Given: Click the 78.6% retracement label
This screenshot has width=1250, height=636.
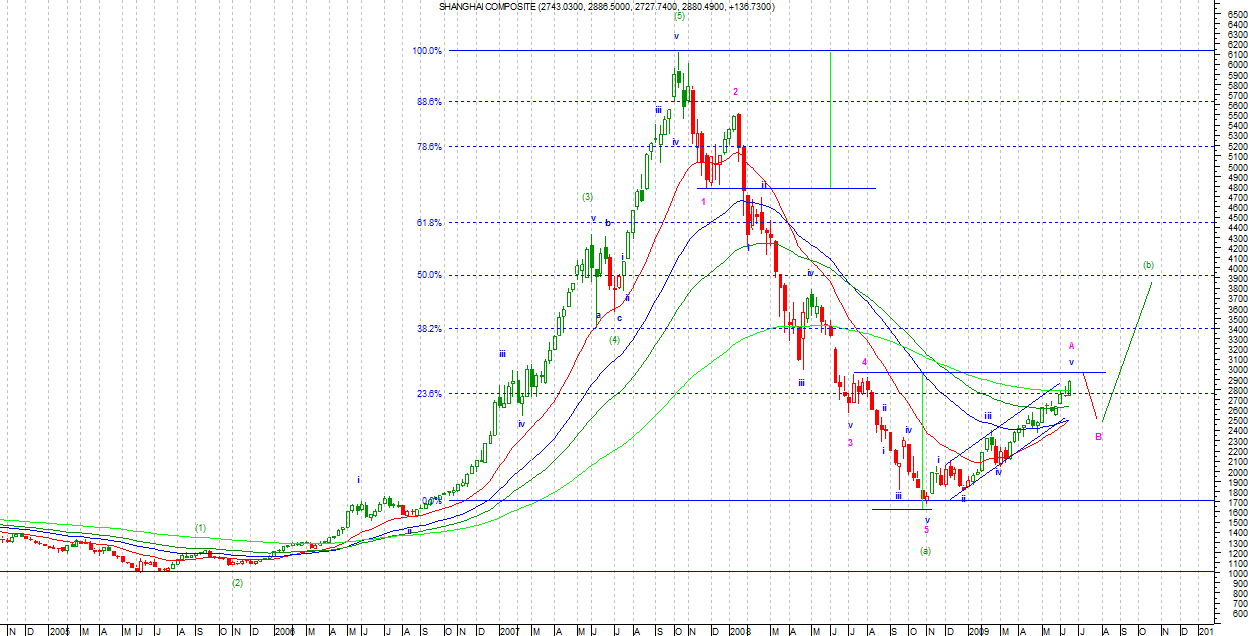Looking at the screenshot, I should pyautogui.click(x=429, y=147).
